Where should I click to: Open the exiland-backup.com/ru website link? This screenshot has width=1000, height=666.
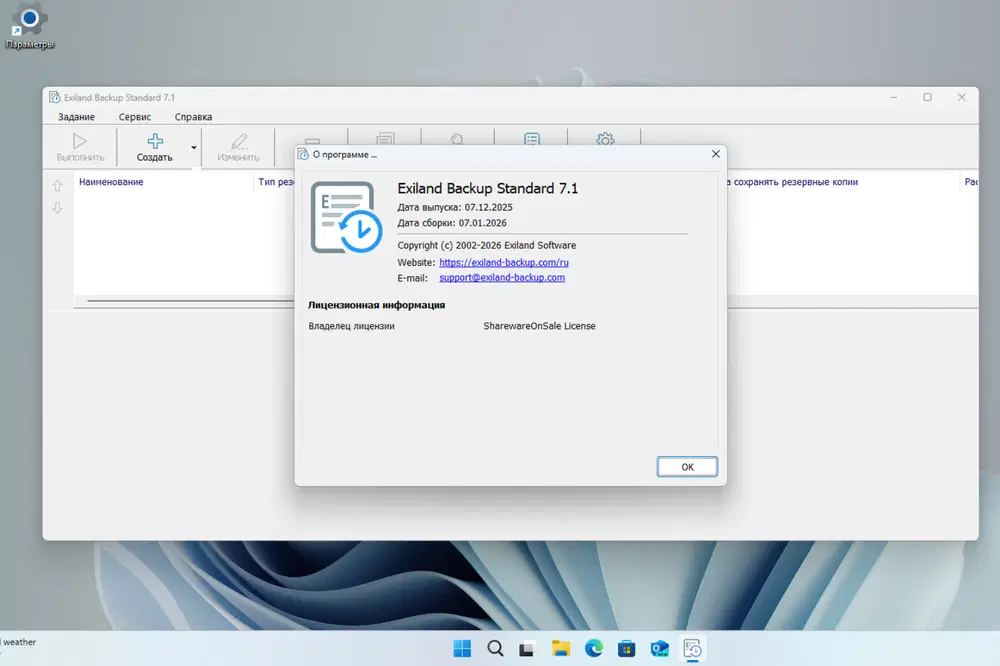[504, 262]
